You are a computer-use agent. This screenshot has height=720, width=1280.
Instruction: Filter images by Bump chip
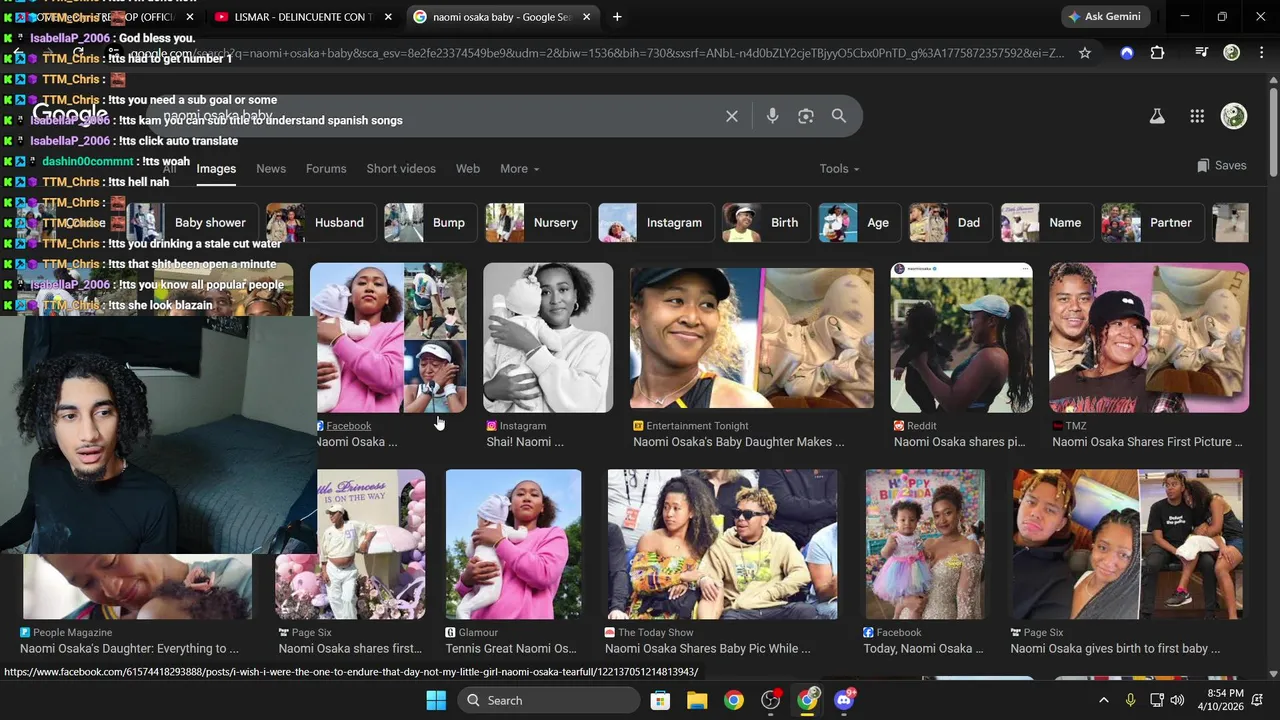point(430,223)
